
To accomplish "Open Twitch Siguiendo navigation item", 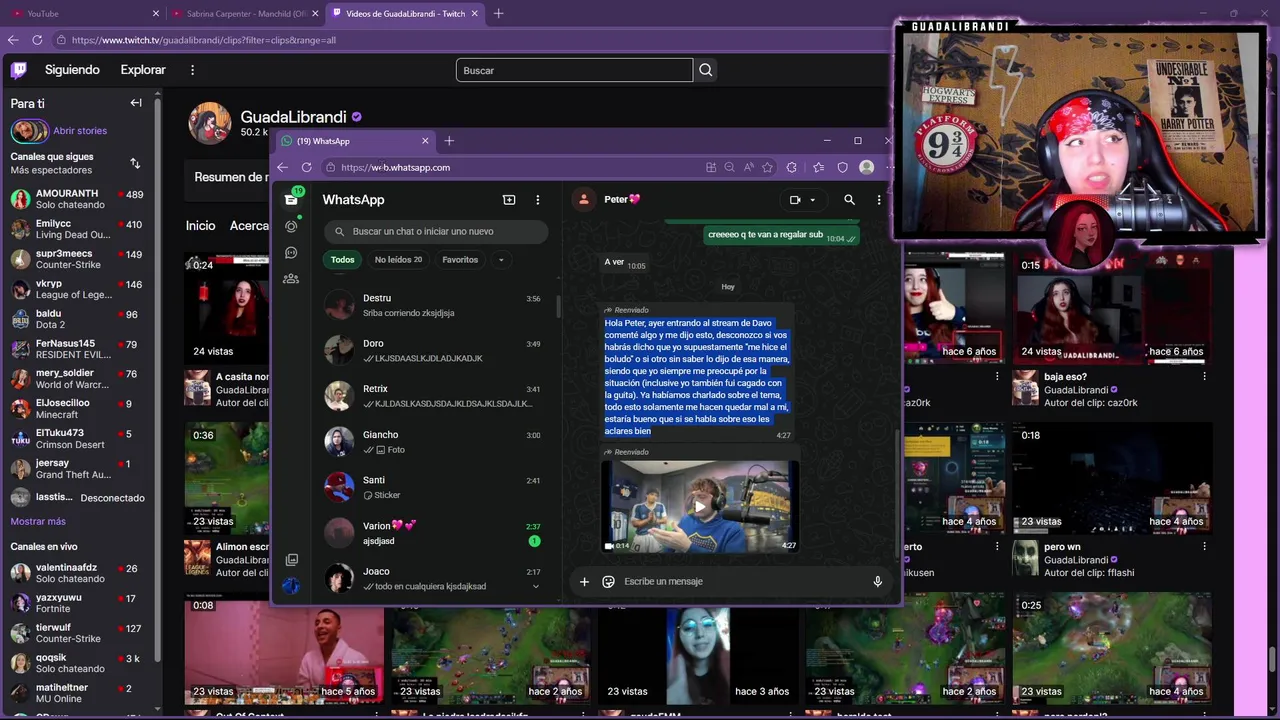I will point(72,70).
